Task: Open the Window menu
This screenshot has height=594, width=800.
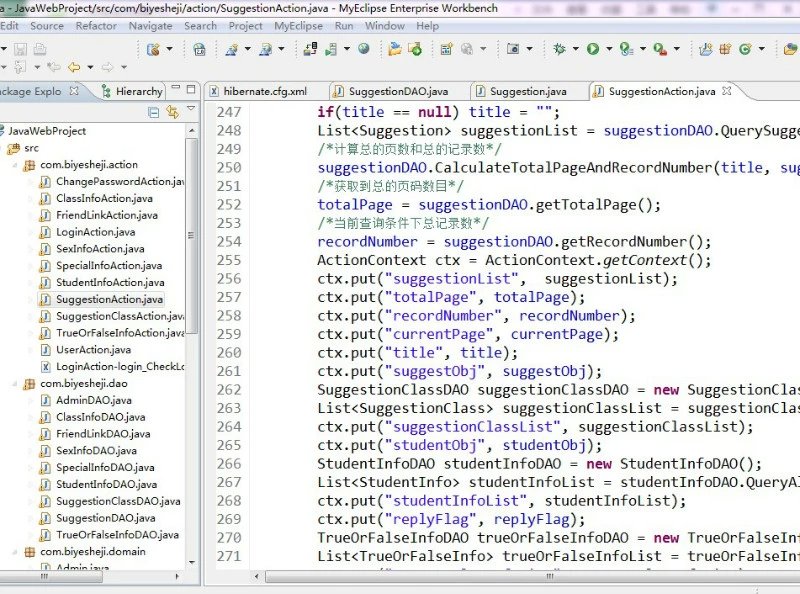Action: click(x=385, y=26)
